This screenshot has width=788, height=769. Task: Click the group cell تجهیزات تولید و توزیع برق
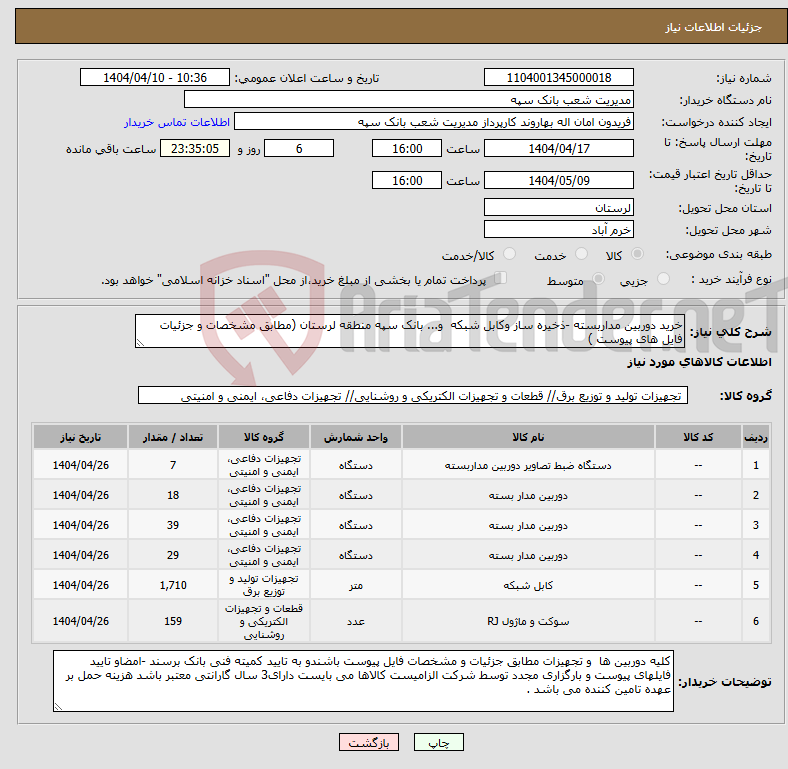264,585
